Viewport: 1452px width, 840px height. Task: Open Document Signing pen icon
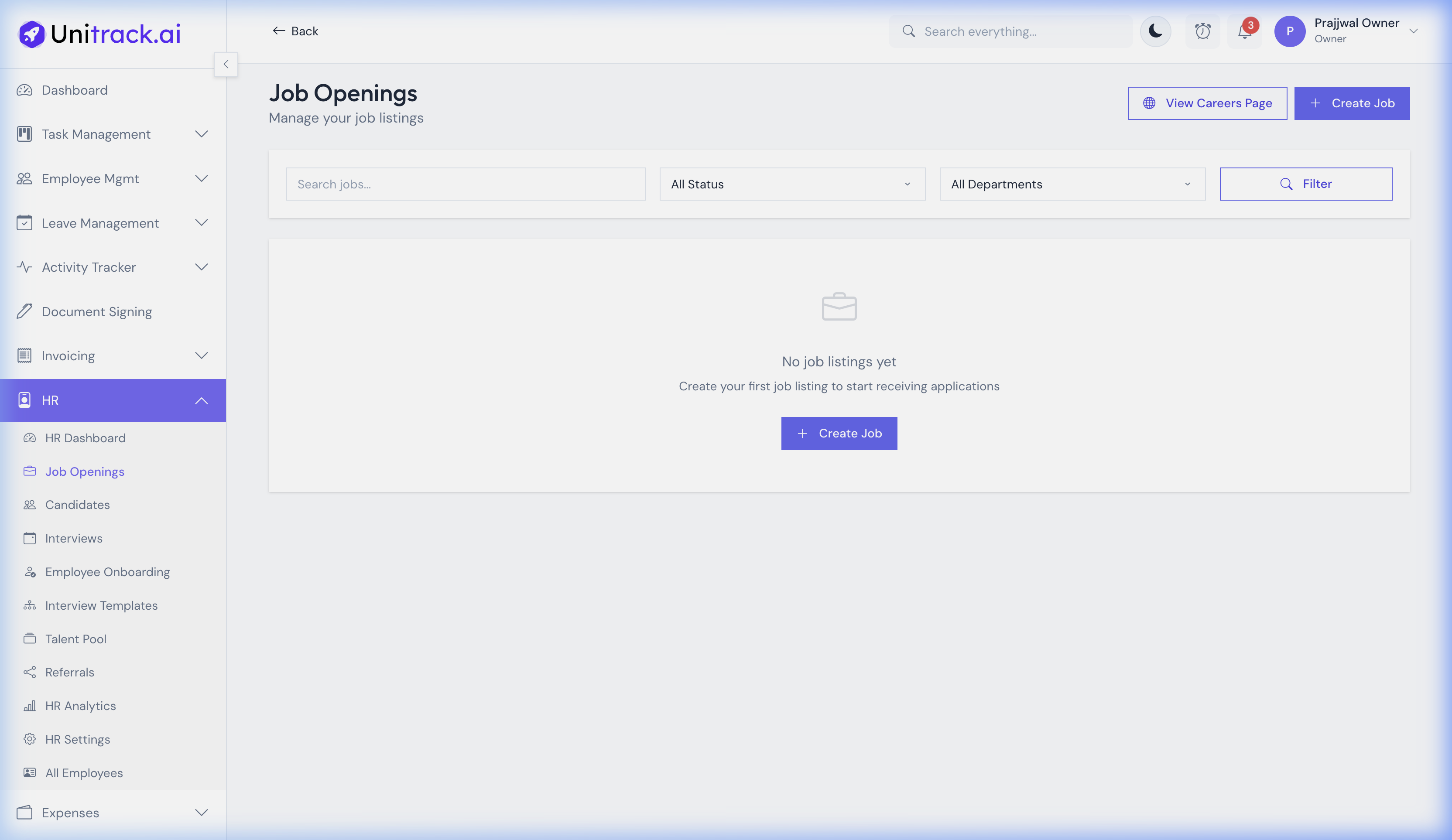tap(24, 312)
